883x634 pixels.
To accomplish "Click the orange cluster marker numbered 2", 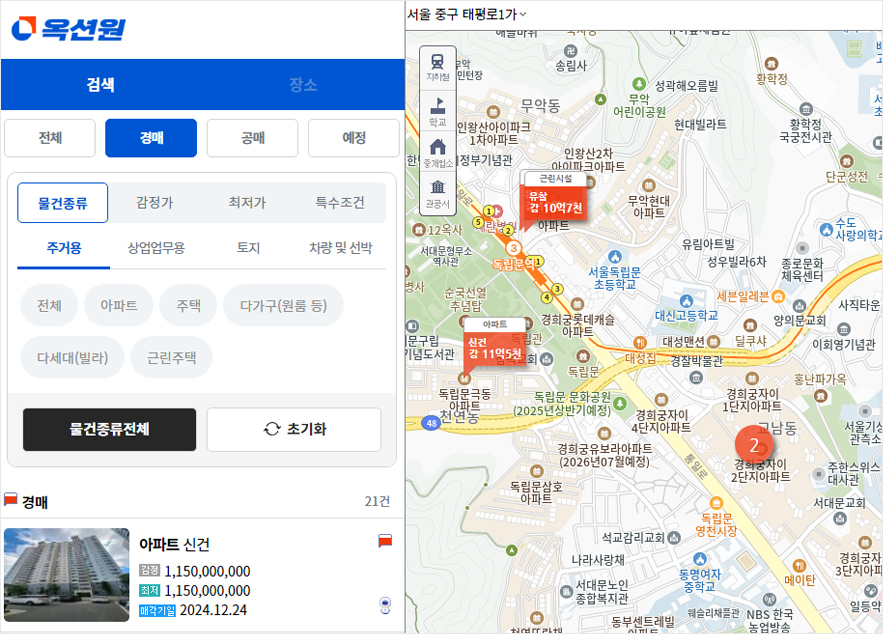I will point(754,443).
